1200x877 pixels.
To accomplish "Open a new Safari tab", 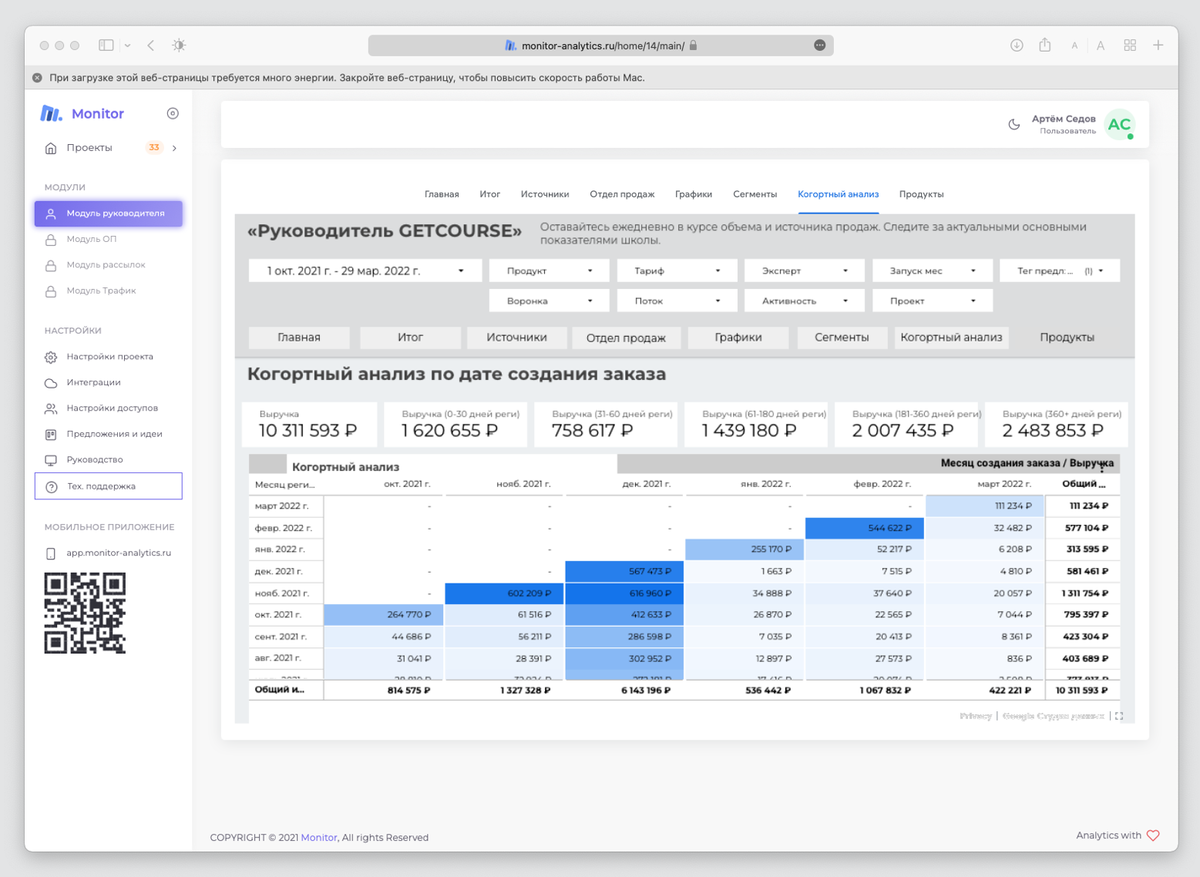I will coord(1158,45).
